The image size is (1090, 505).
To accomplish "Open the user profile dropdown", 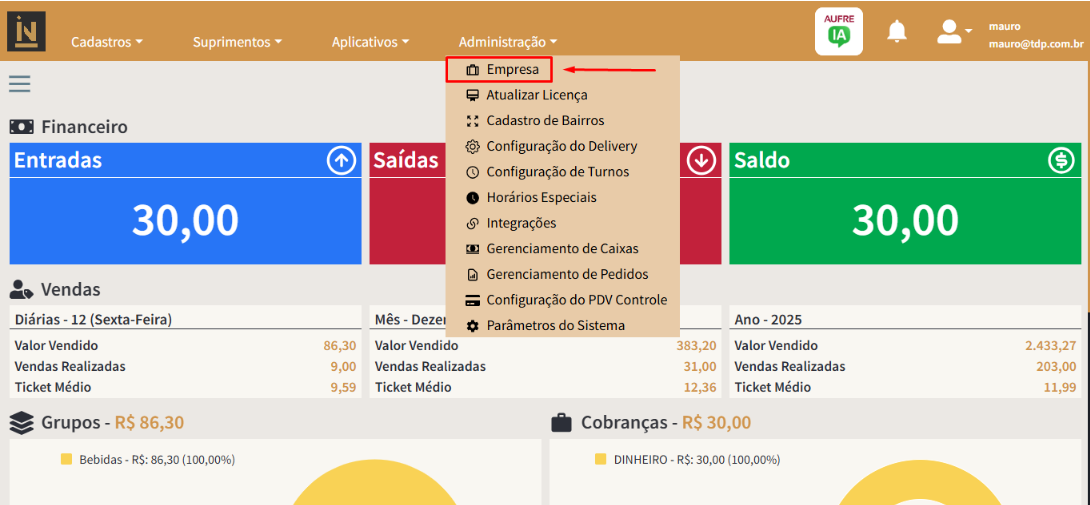I will [x=954, y=32].
